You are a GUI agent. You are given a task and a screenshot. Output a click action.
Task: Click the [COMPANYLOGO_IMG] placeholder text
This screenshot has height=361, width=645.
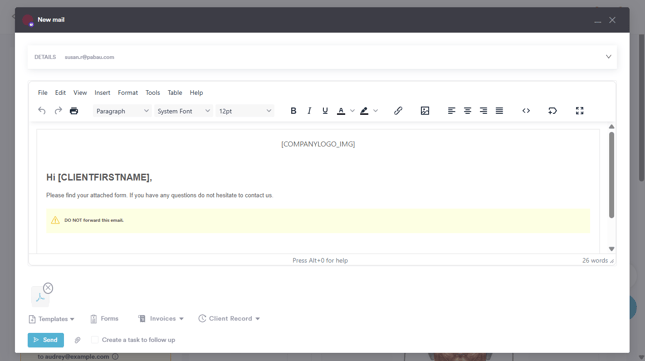(318, 144)
